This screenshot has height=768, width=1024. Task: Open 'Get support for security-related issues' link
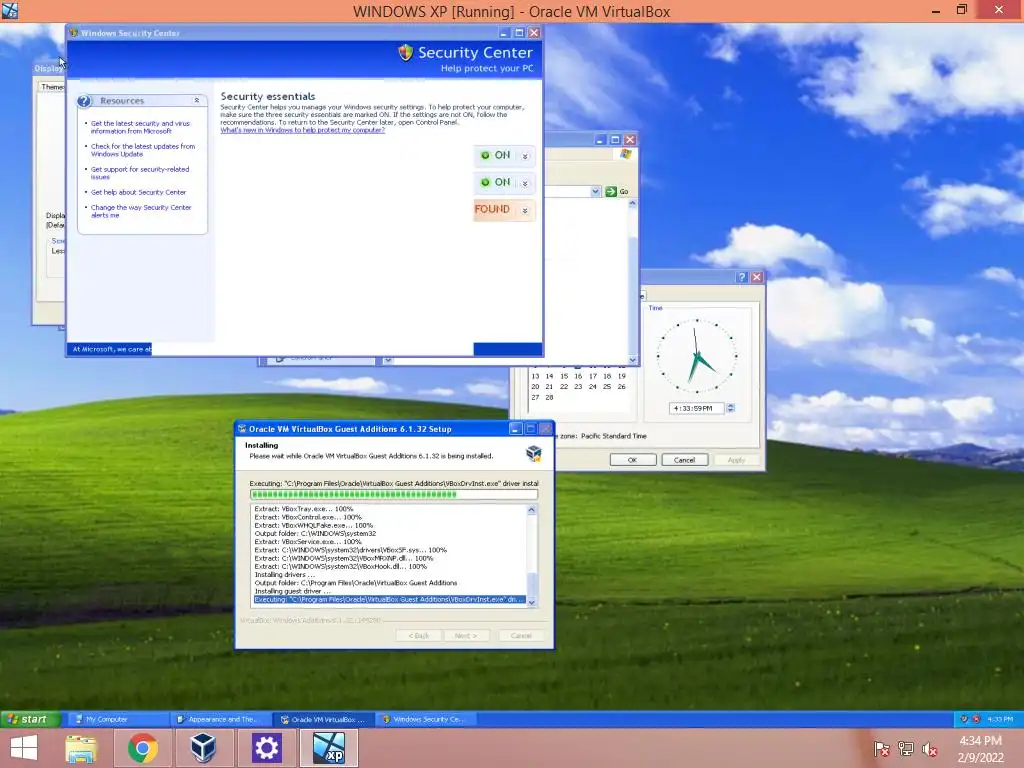(x=140, y=173)
